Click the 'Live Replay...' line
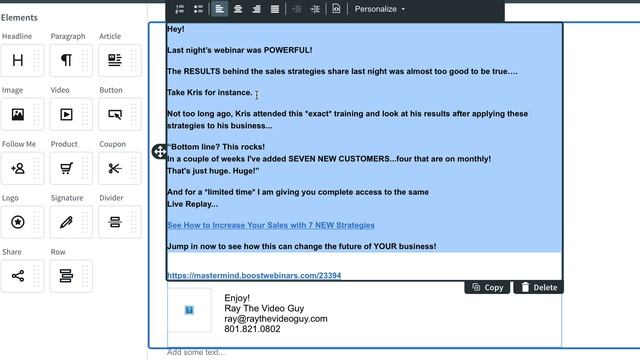Viewport: 640px width, 360px height. click(x=192, y=204)
